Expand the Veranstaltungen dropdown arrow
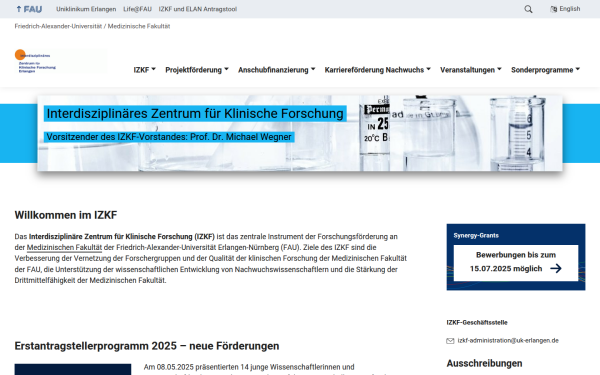 (499, 69)
